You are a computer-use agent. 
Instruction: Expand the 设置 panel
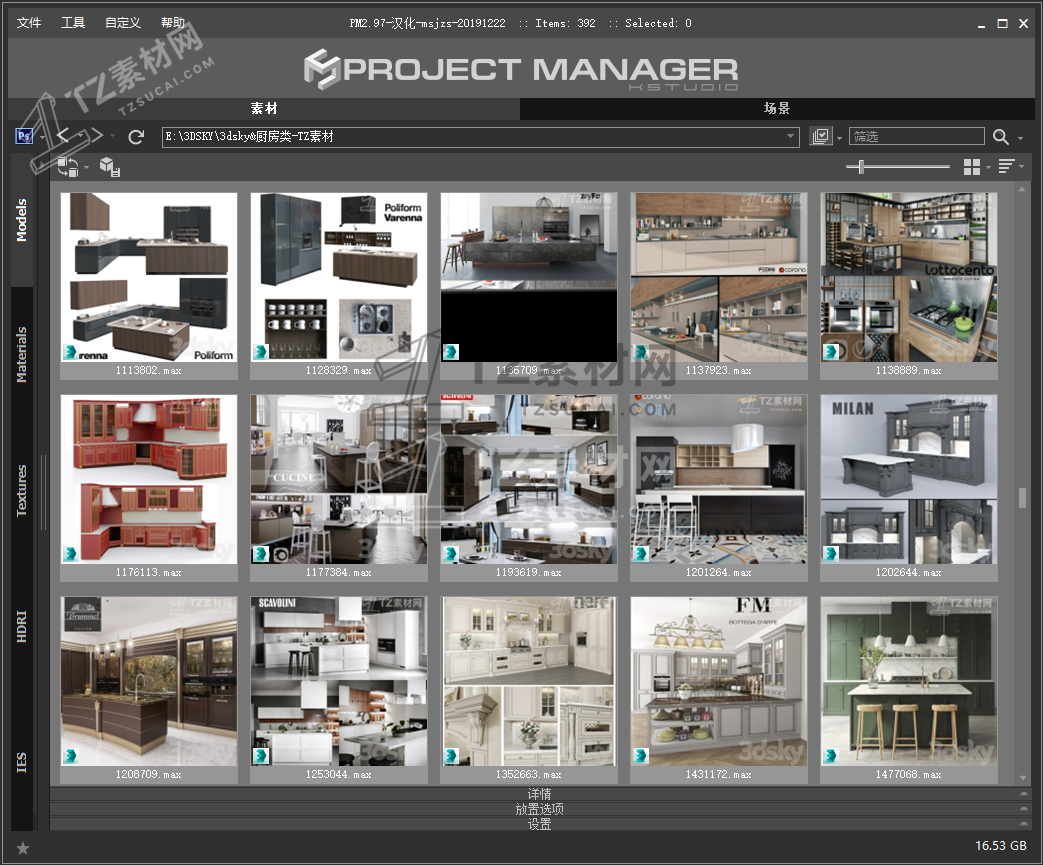click(x=539, y=824)
